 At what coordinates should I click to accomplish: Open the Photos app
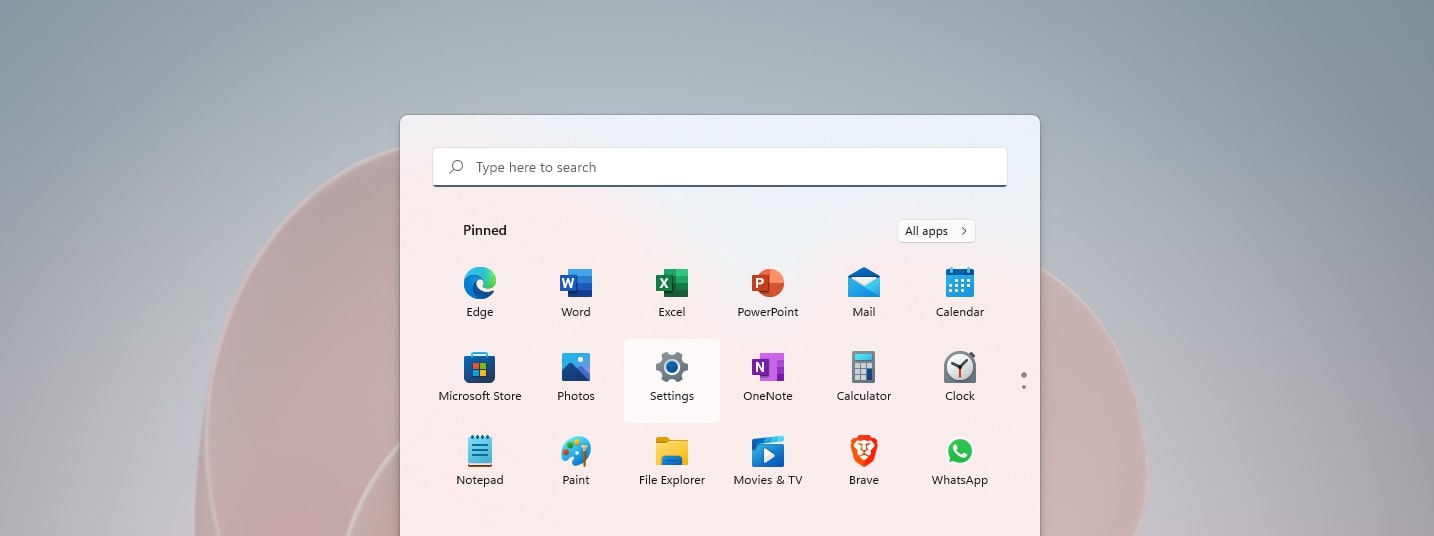coord(576,368)
